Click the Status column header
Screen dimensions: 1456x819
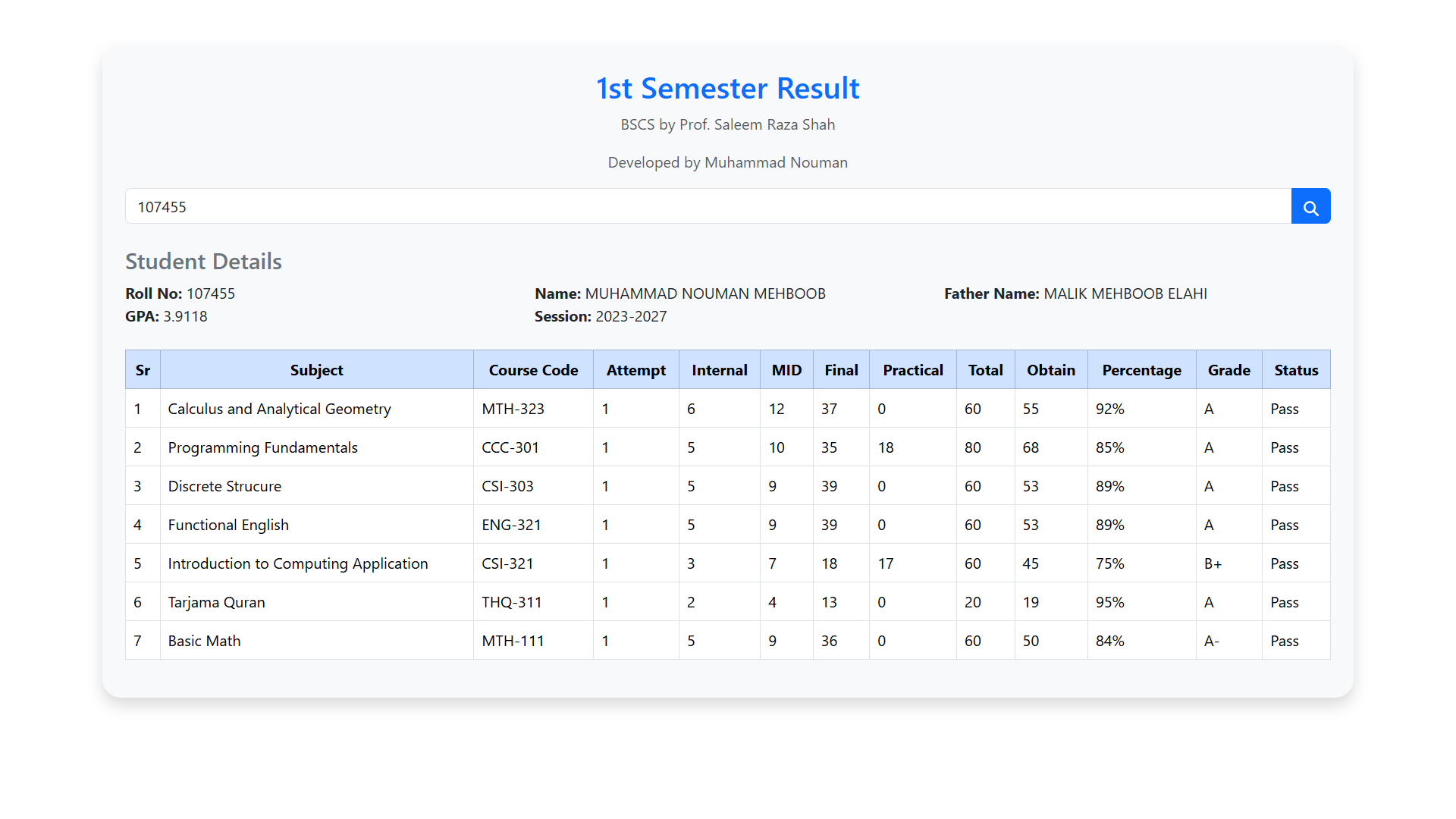pos(1296,370)
